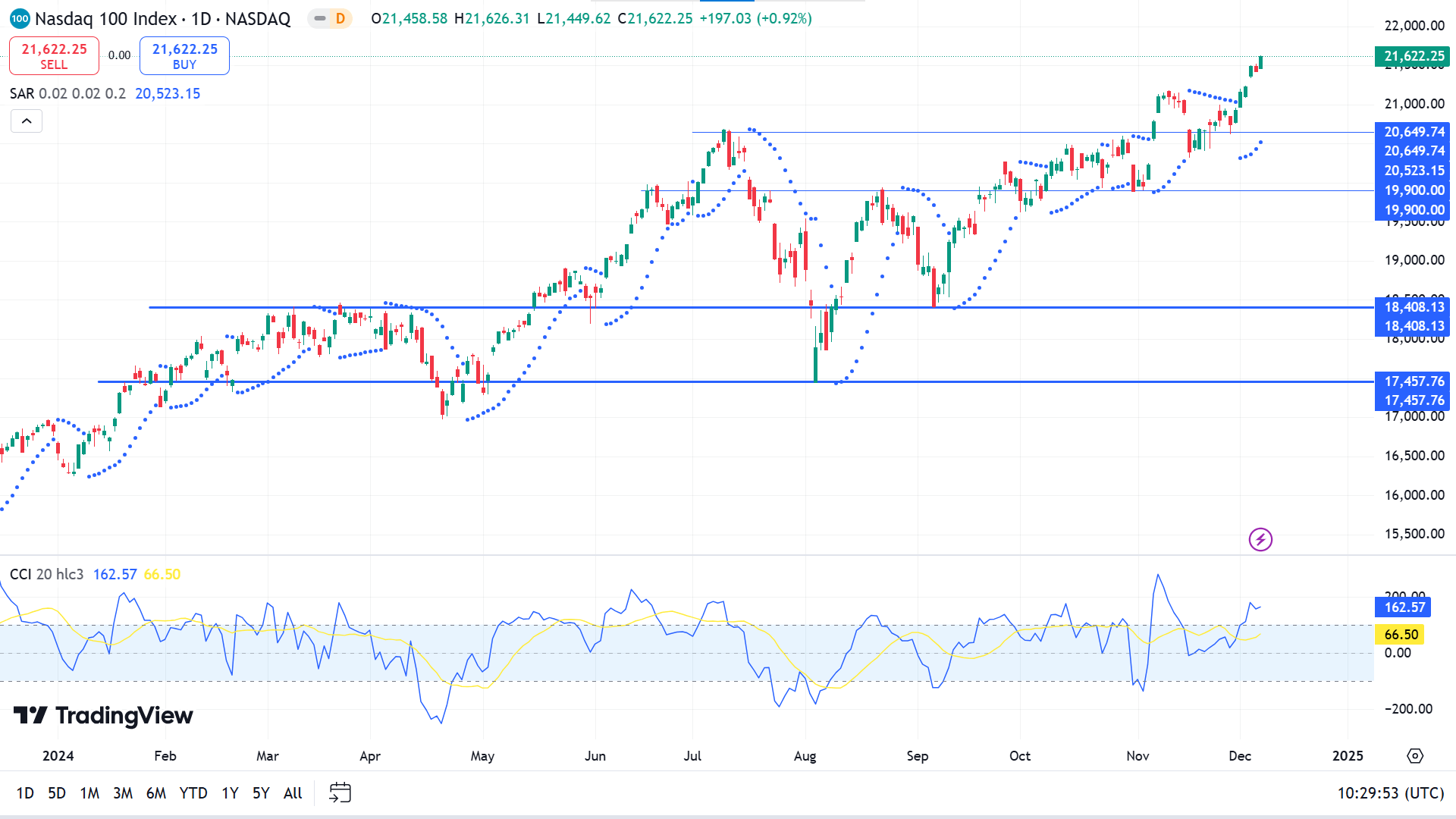Collapse the indicator legend chevron
Screen dimensions: 1456x819
(x=27, y=121)
